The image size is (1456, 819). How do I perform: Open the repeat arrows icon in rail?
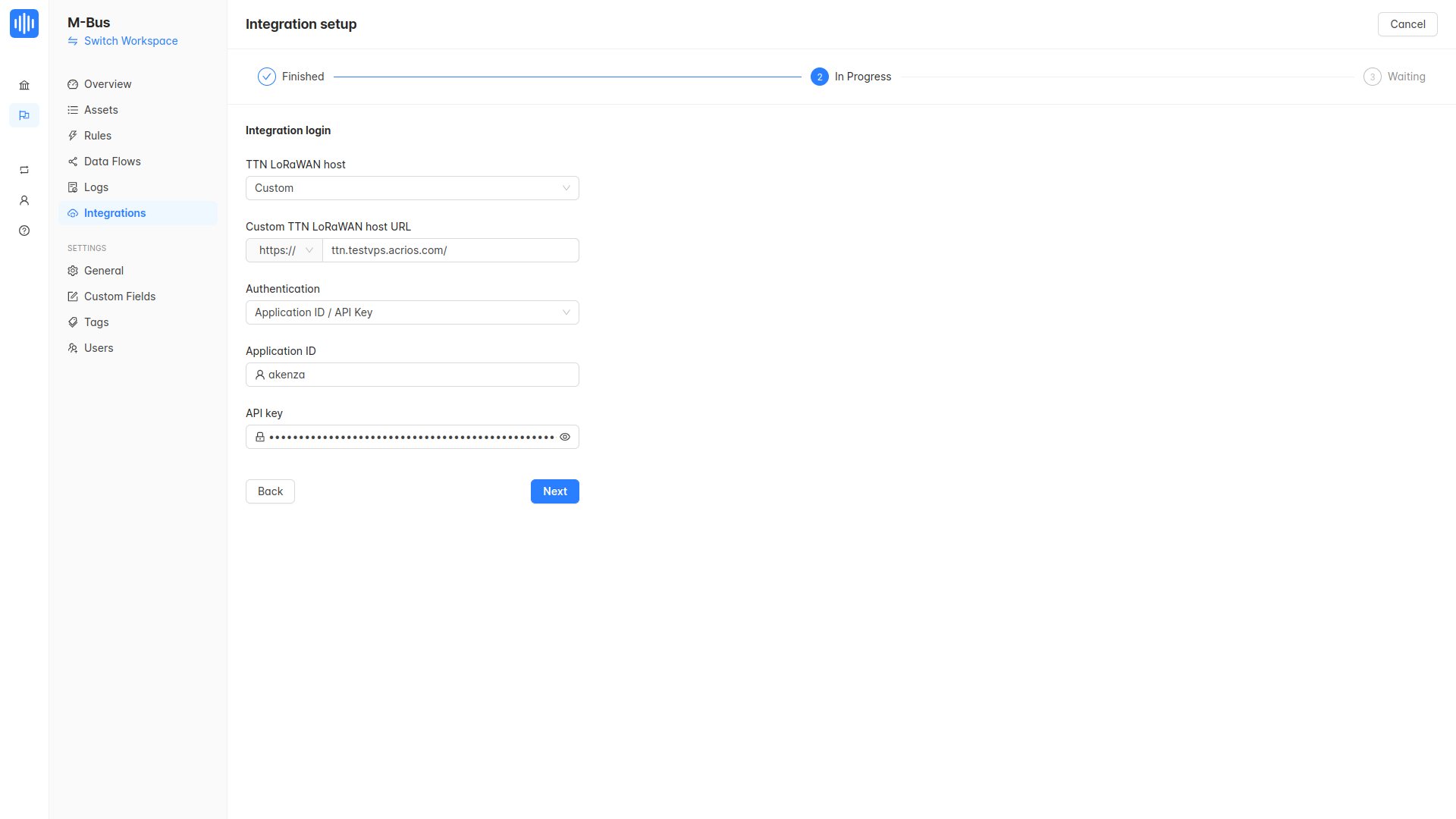click(24, 170)
